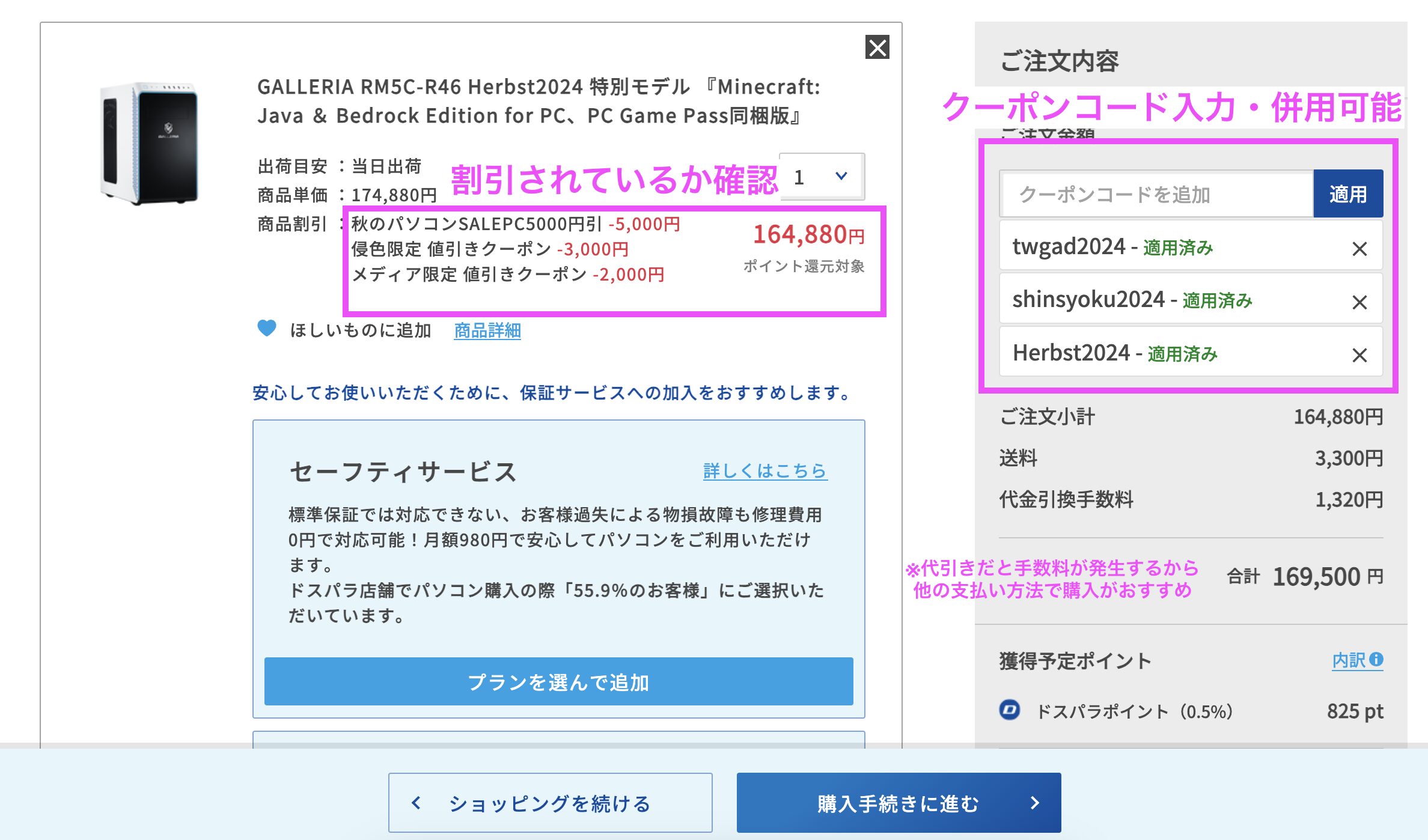
Task: Click the product title GALLERIA RM5C-R46 text
Action: pos(539,101)
